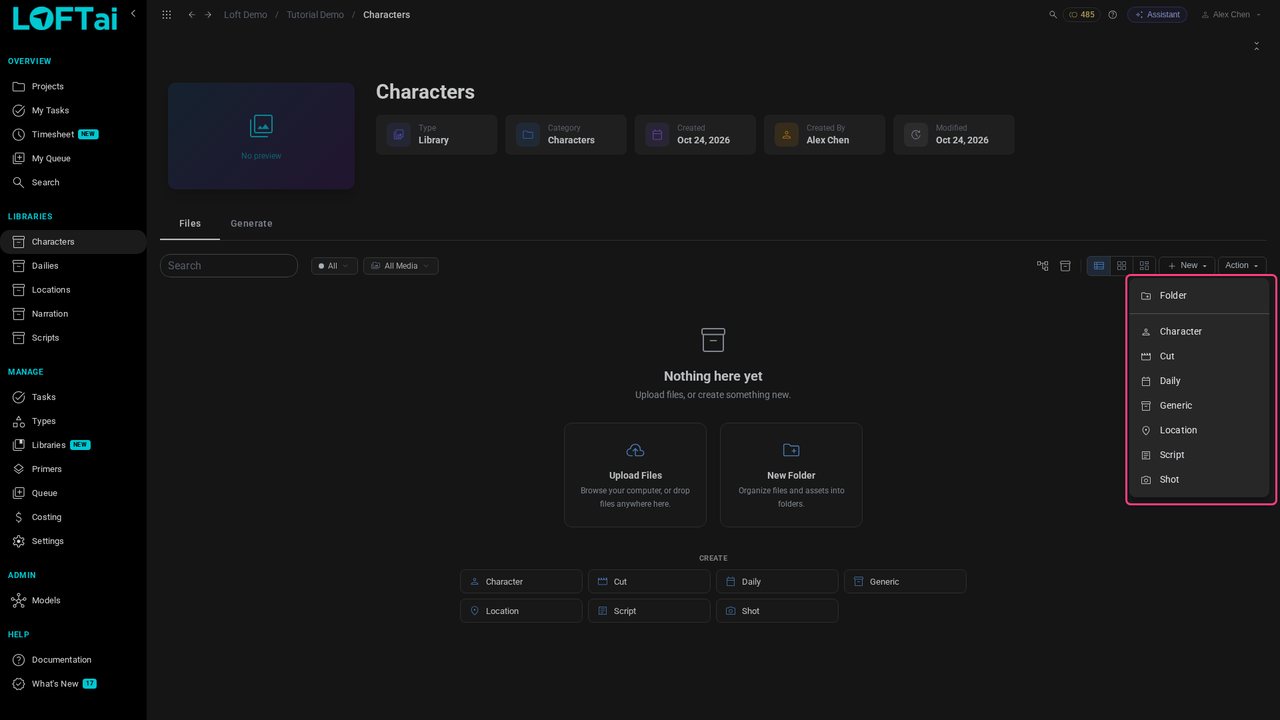The height and width of the screenshot is (720, 1280).
Task: Open What's New under Help
Action: click(x=73, y=684)
